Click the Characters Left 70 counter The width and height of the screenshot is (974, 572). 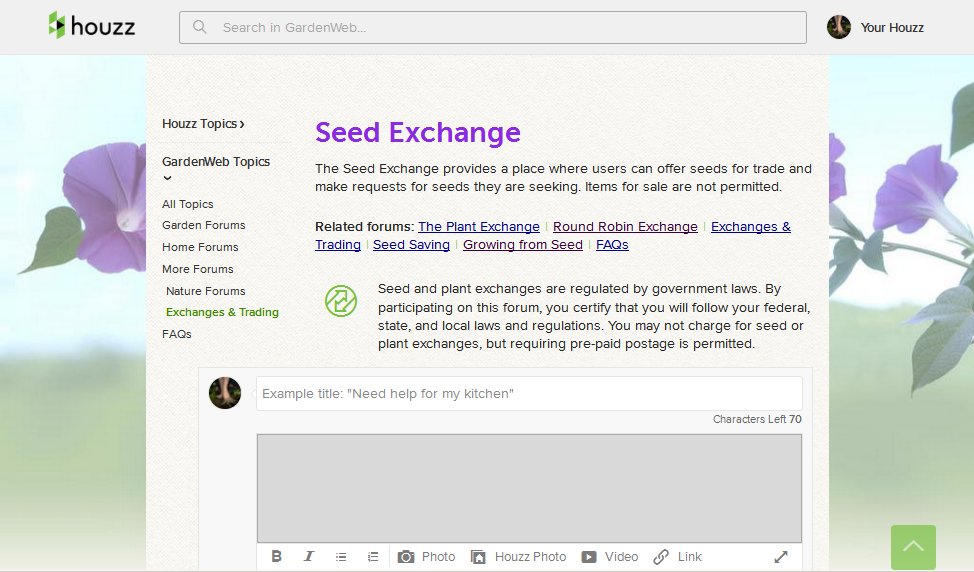757,419
